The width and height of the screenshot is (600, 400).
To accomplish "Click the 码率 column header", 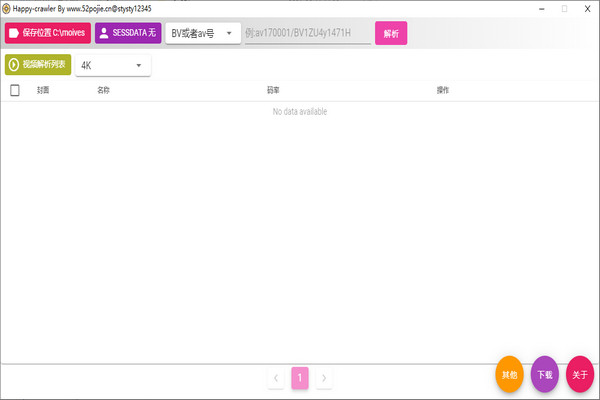I will click(x=273, y=90).
